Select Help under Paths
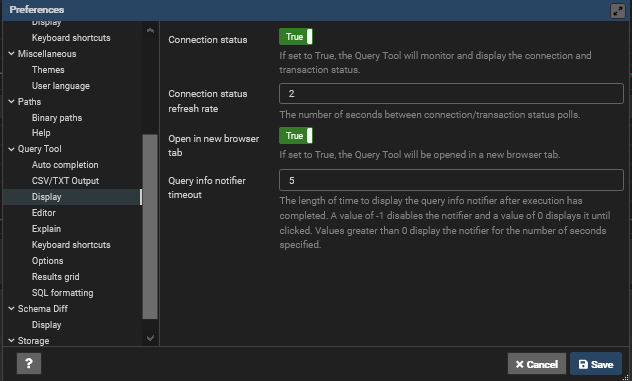This screenshot has width=632, height=381. coord(41,133)
